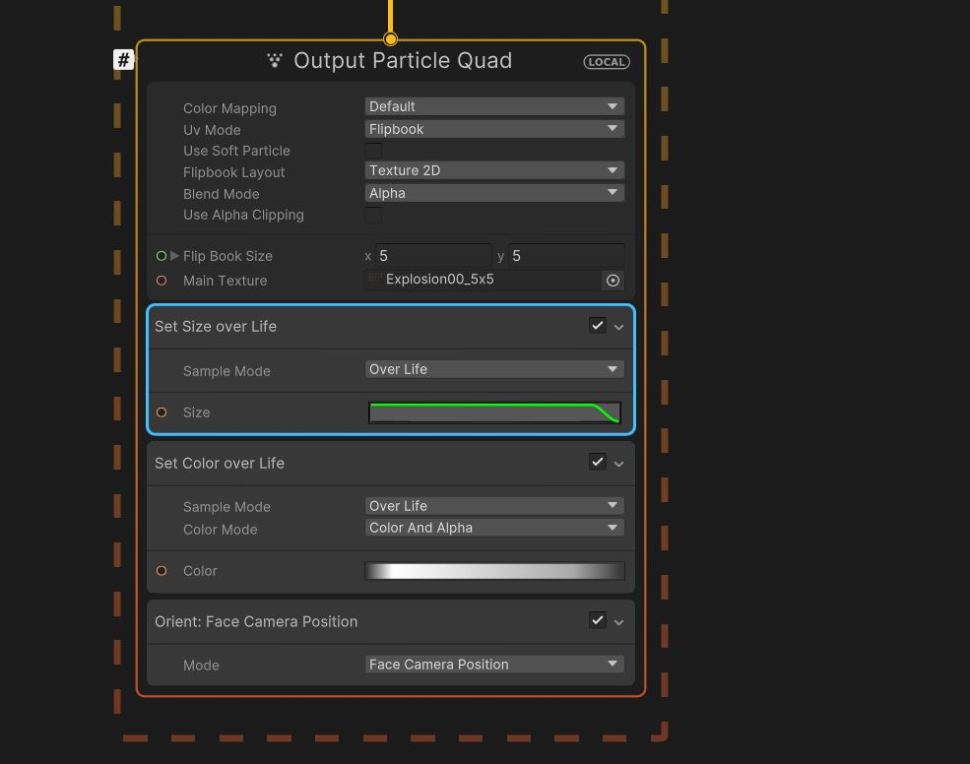Click the Flip Book Size label

pyautogui.click(x=227, y=256)
